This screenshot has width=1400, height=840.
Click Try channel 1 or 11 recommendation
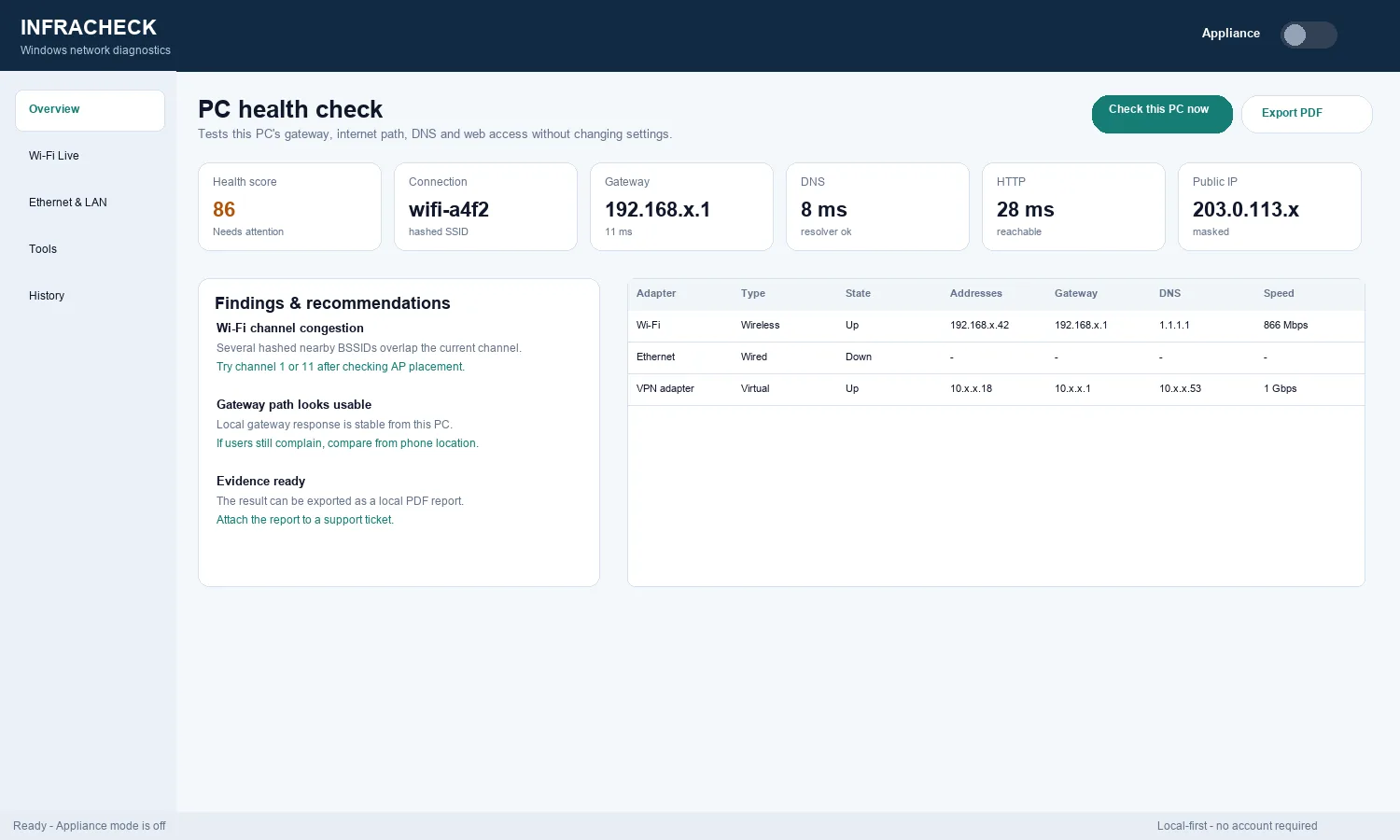tap(341, 367)
